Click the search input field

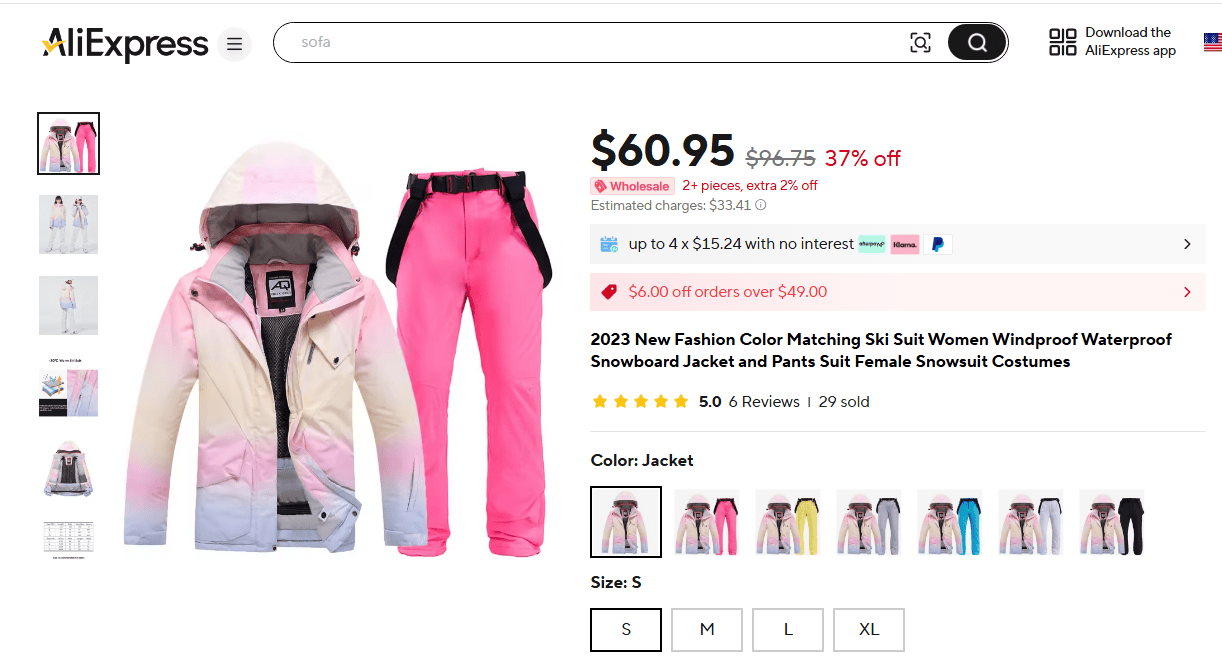pos(600,42)
